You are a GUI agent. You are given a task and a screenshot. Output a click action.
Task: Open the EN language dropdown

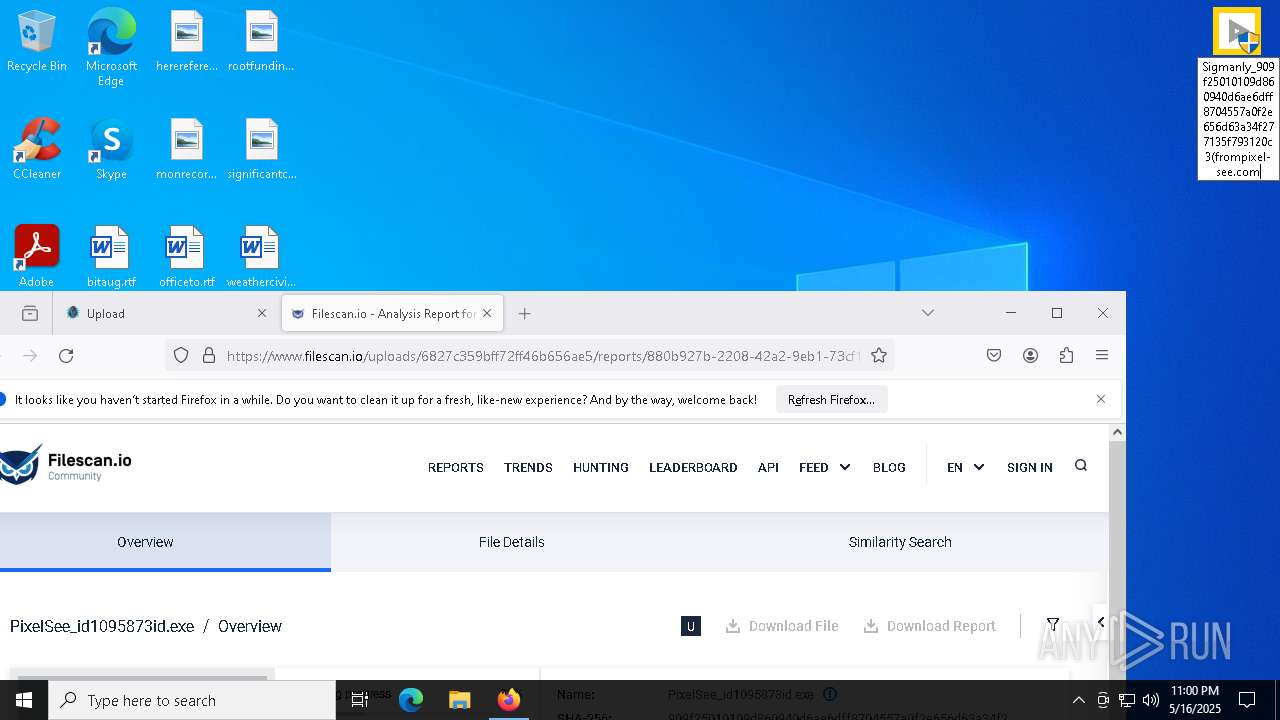click(x=966, y=467)
